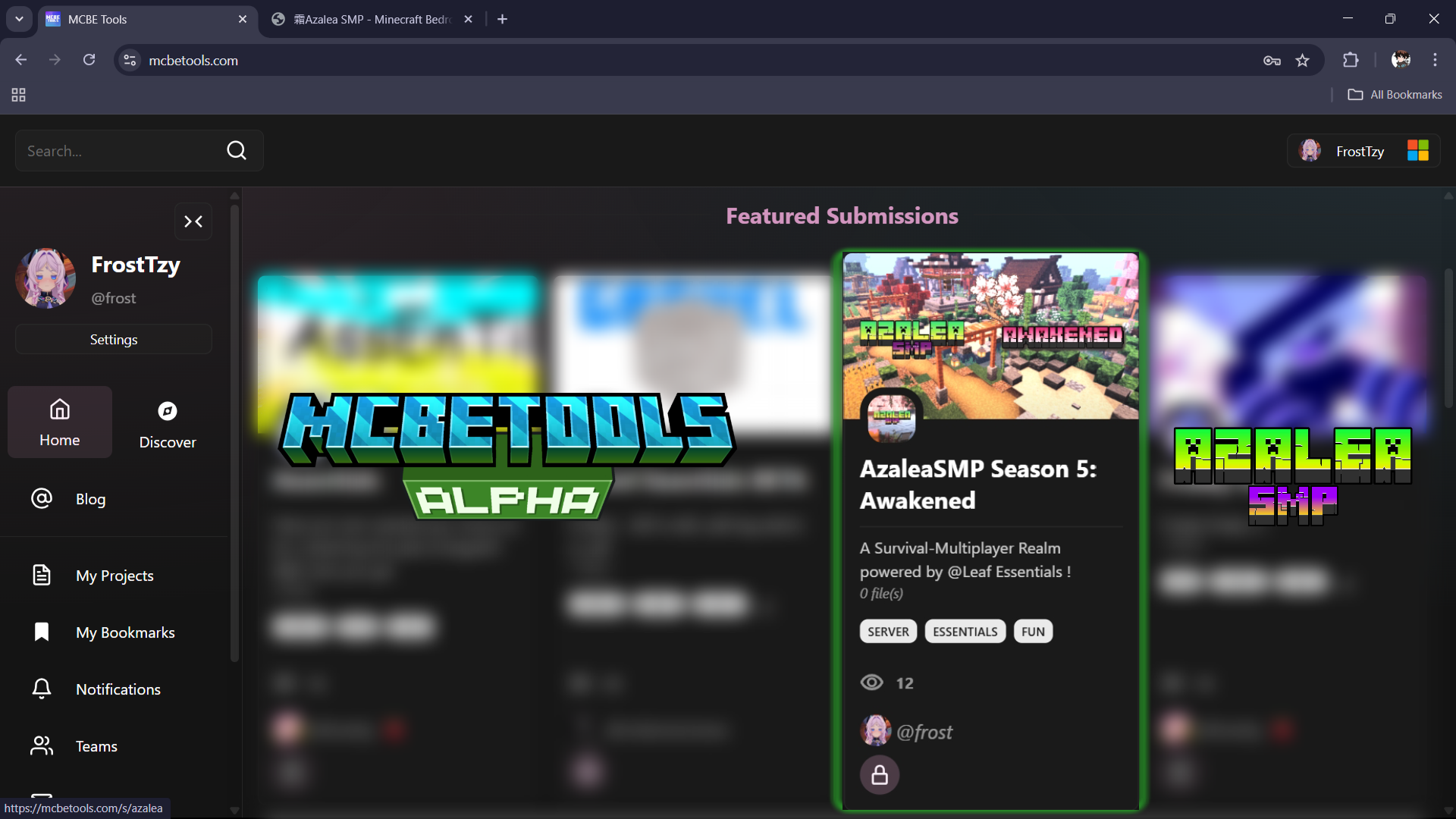The image size is (1456, 819).
Task: View site information icon in the address bar
Action: pyautogui.click(x=130, y=60)
